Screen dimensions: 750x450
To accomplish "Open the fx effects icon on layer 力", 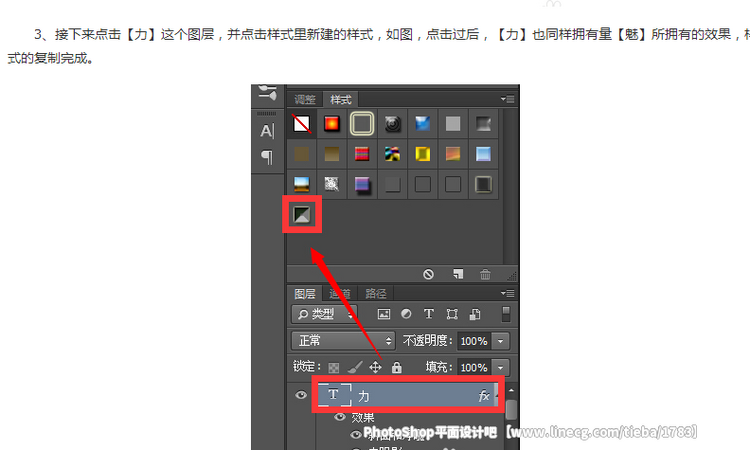I will coord(484,395).
